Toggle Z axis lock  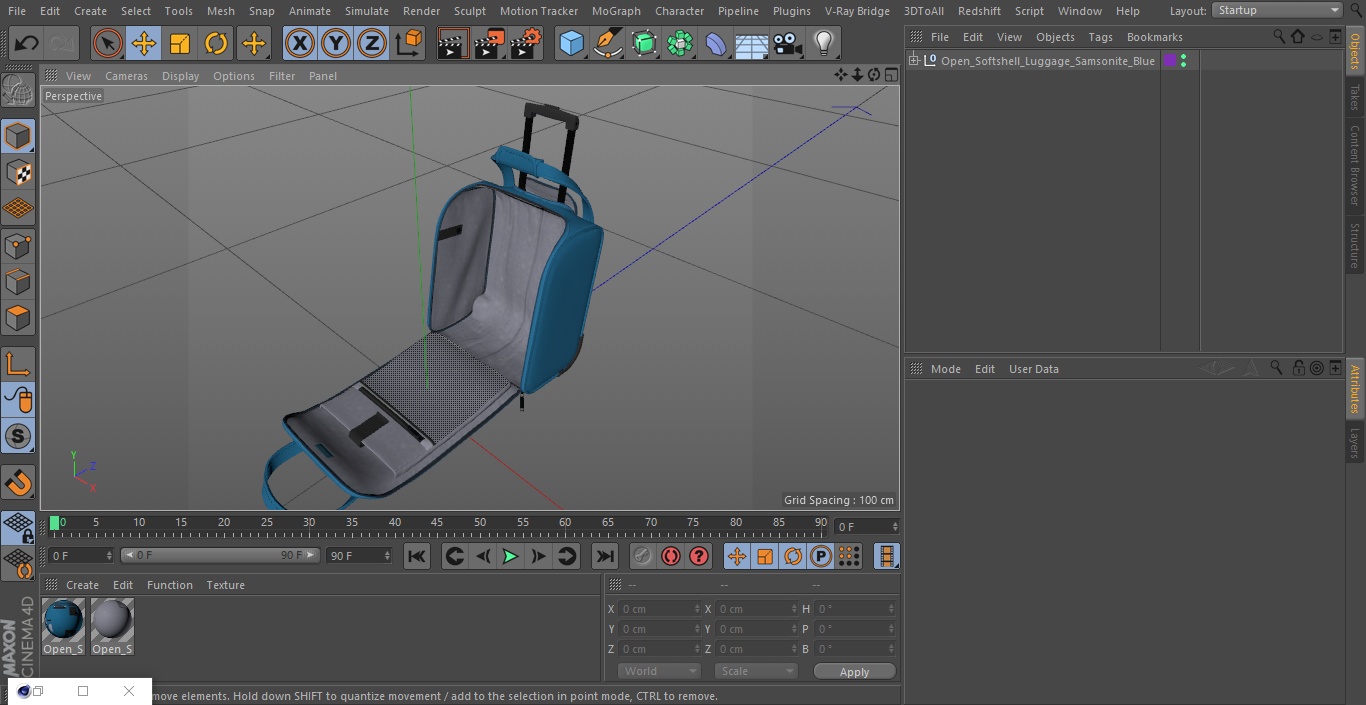click(x=372, y=43)
